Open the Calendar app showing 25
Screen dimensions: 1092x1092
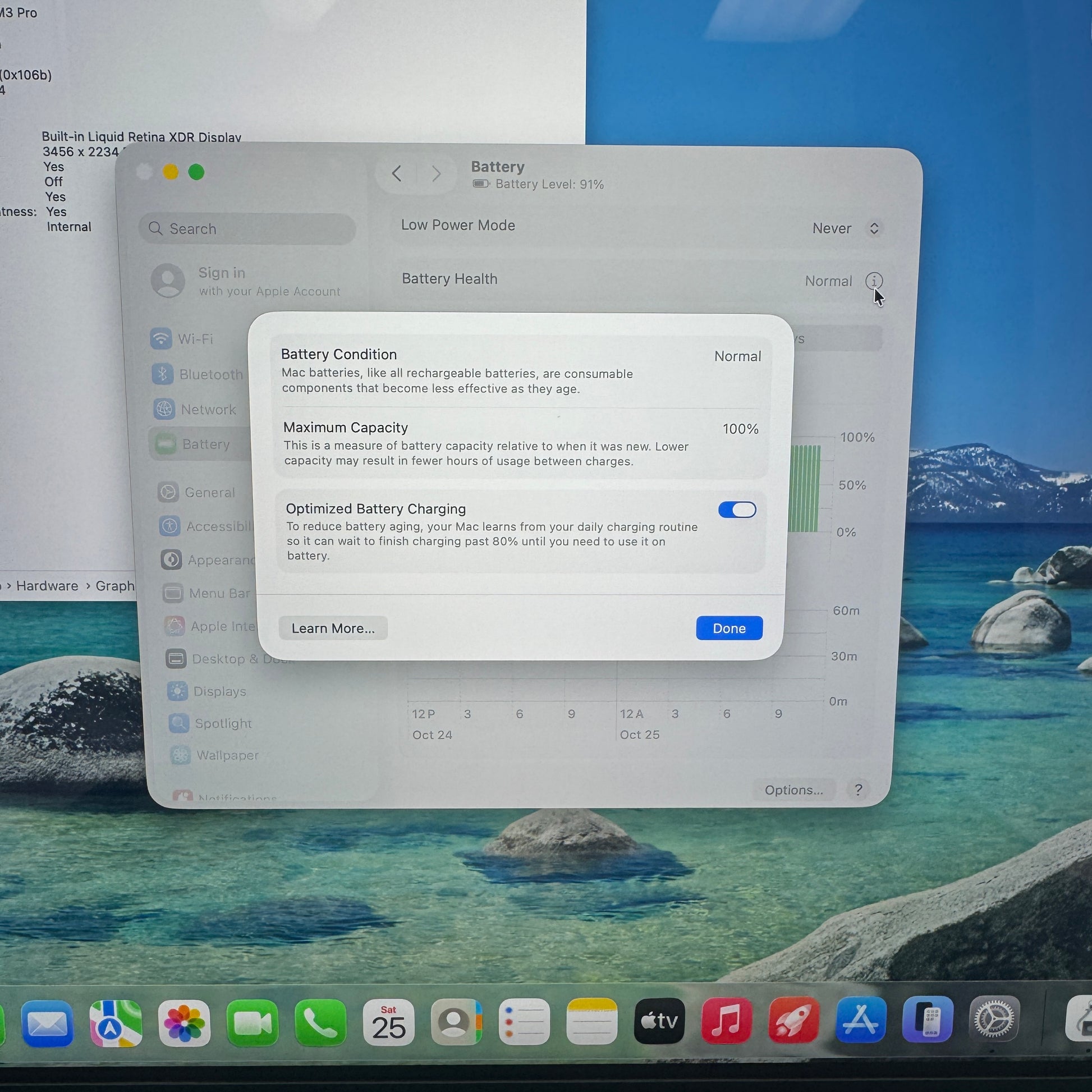pos(388,1022)
